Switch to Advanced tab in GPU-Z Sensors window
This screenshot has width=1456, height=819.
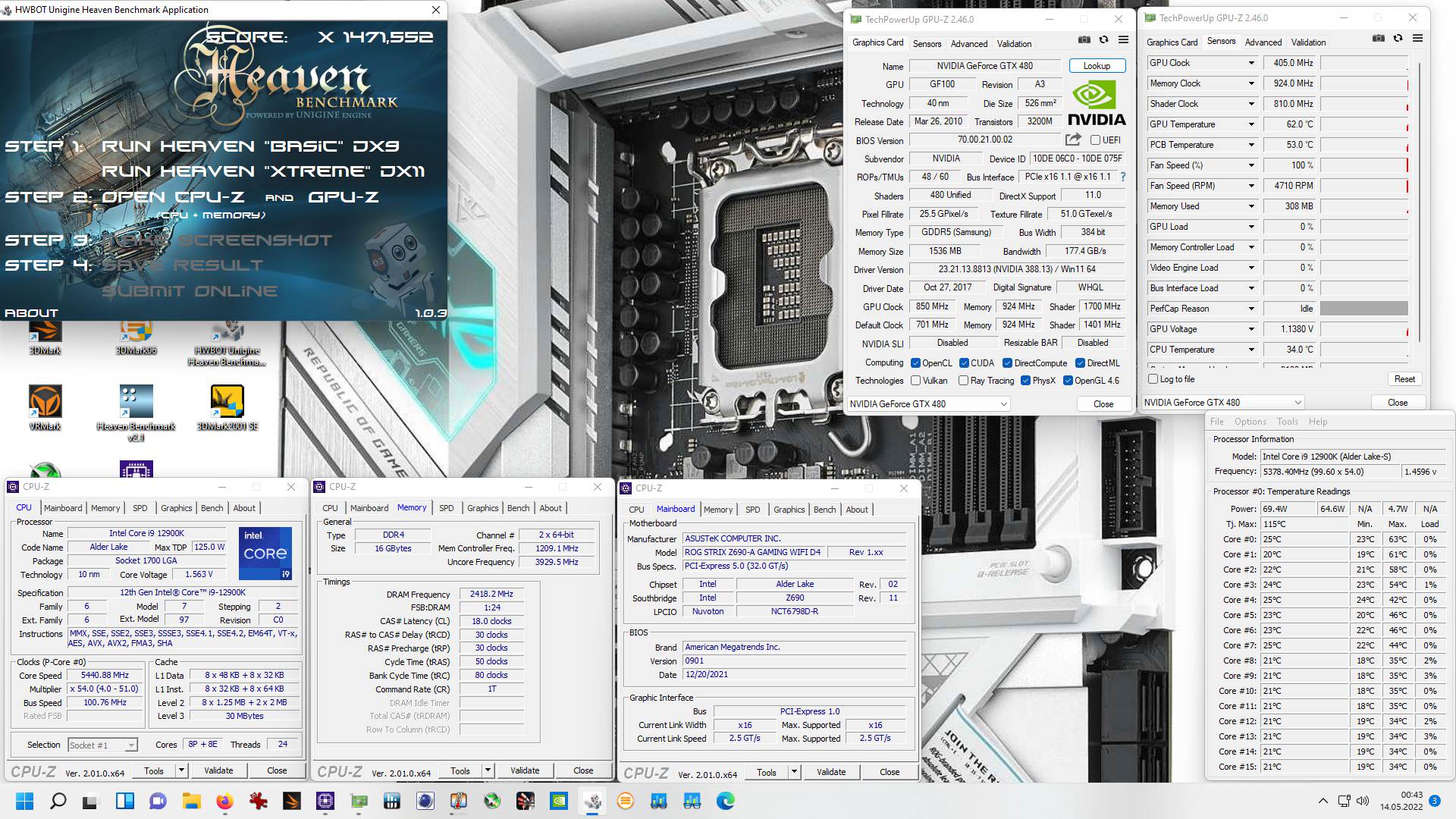1263,42
